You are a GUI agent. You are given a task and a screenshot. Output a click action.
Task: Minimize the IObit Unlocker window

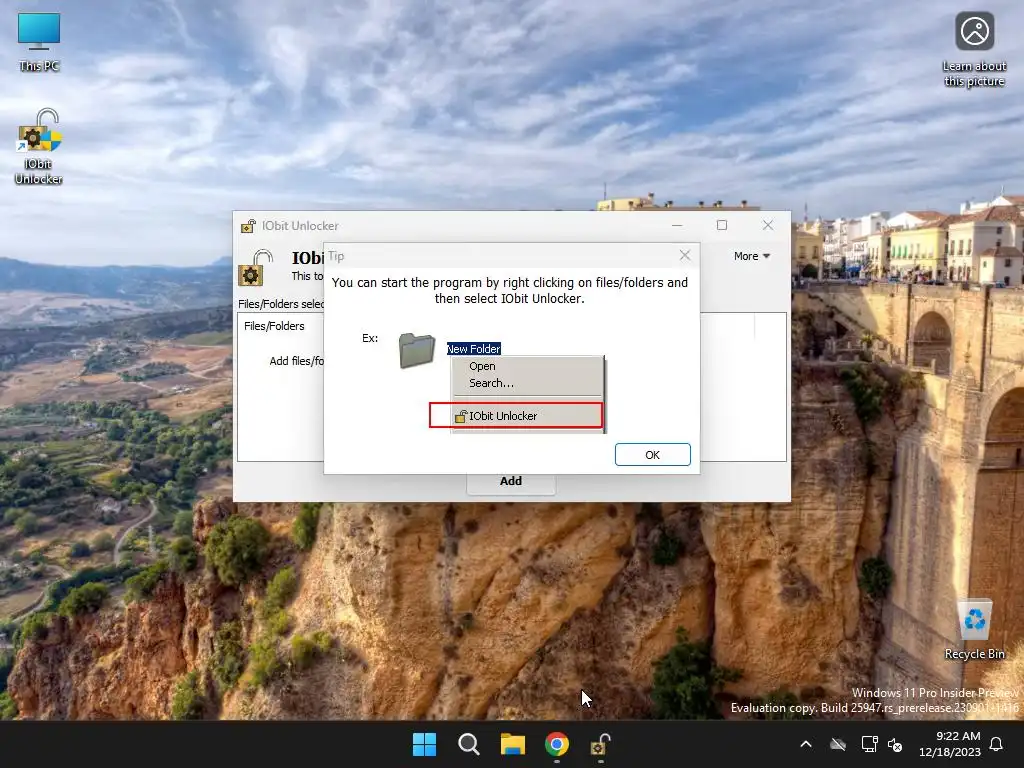click(677, 225)
